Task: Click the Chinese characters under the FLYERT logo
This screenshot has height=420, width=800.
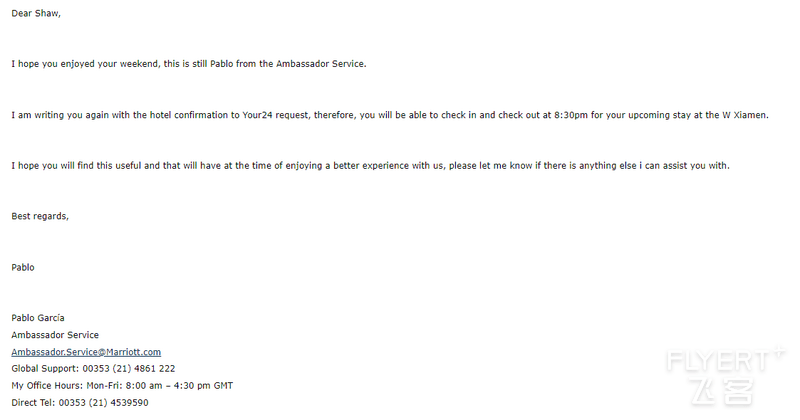Action: (722, 392)
